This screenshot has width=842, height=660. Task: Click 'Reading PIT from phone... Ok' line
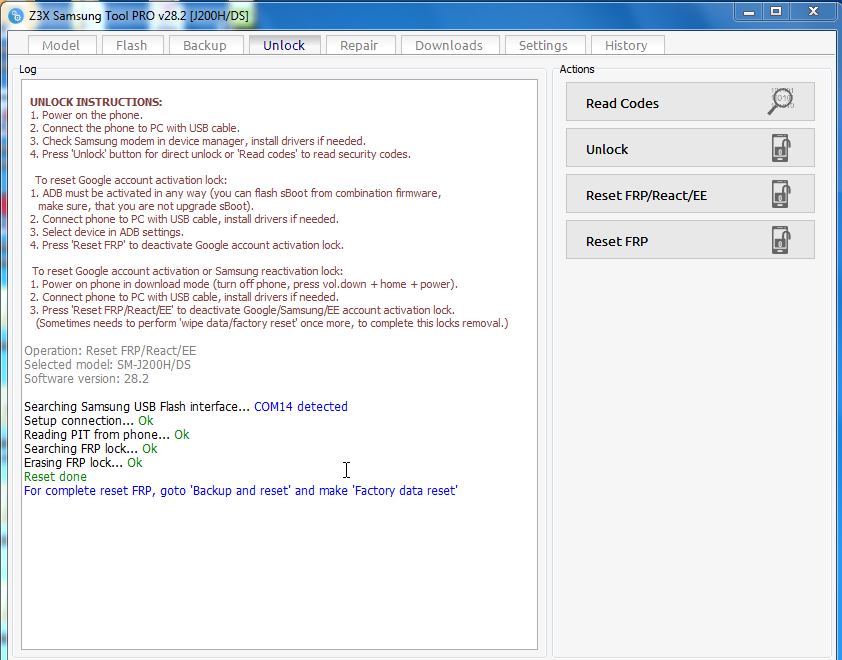(107, 434)
